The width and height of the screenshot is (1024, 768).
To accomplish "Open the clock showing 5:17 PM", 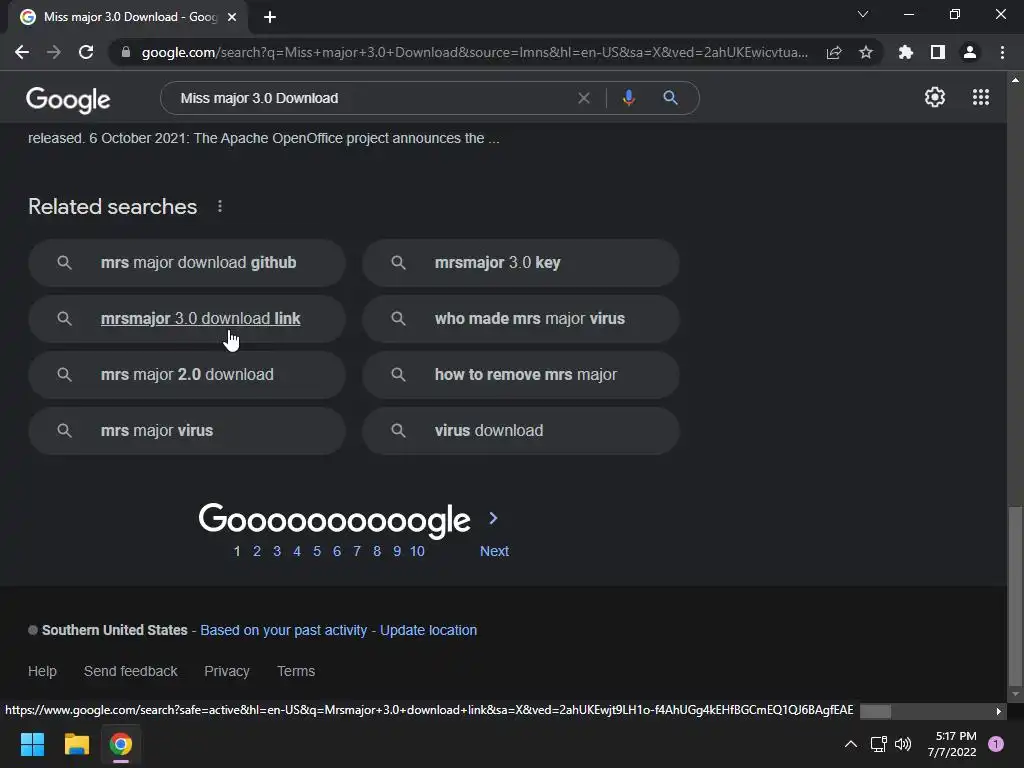I will [x=952, y=744].
